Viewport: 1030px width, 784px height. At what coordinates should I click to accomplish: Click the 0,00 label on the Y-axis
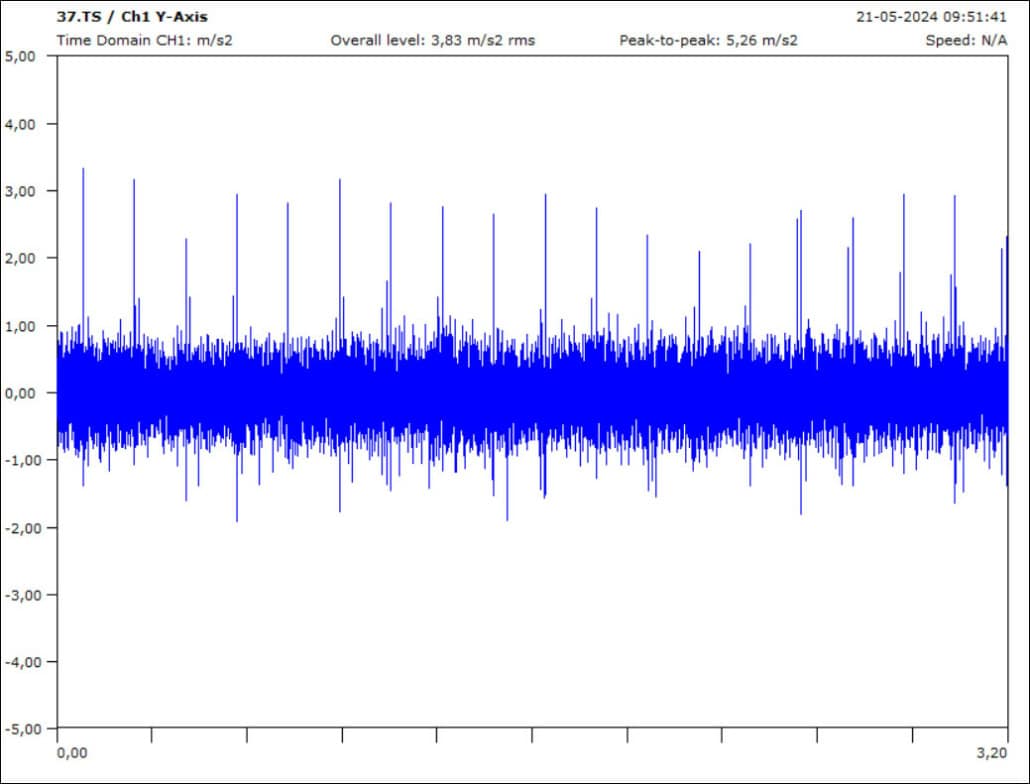20,393
